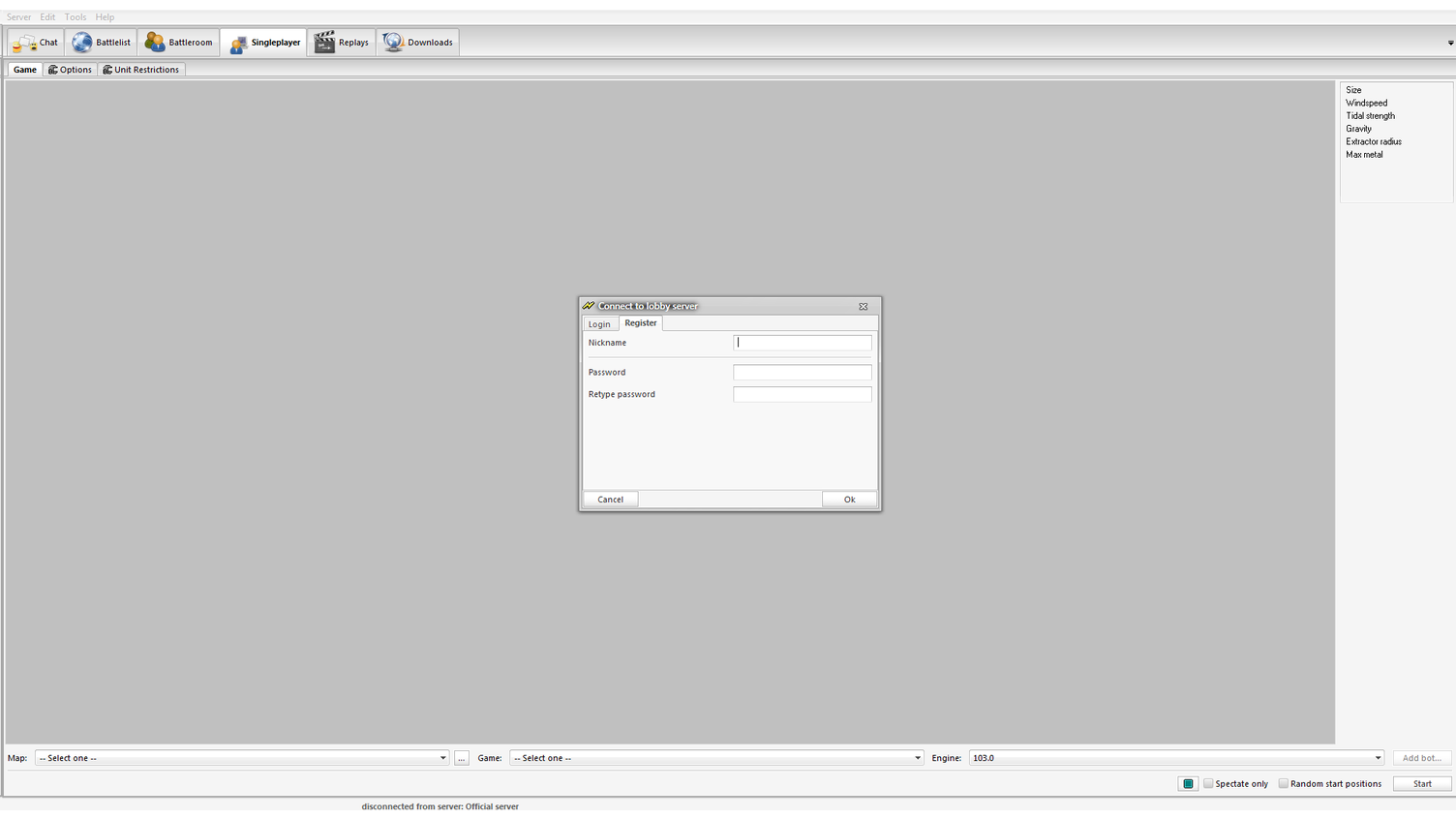Pick the teal player color swatch
This screenshot has width=1456, height=819.
[1188, 784]
